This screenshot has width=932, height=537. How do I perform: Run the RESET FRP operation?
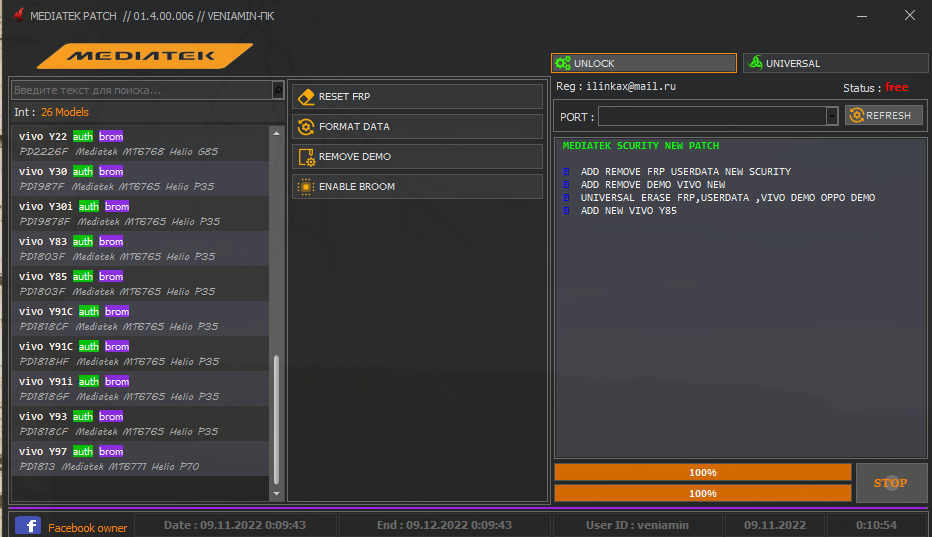coord(417,96)
